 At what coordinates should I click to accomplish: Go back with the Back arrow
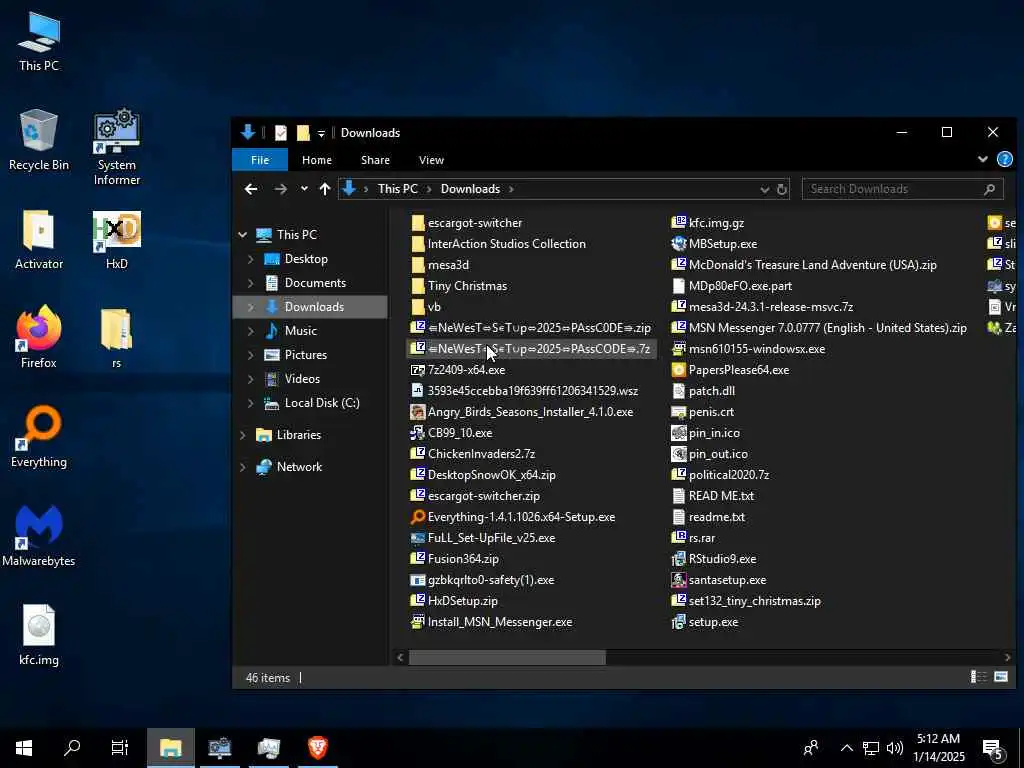coord(251,189)
